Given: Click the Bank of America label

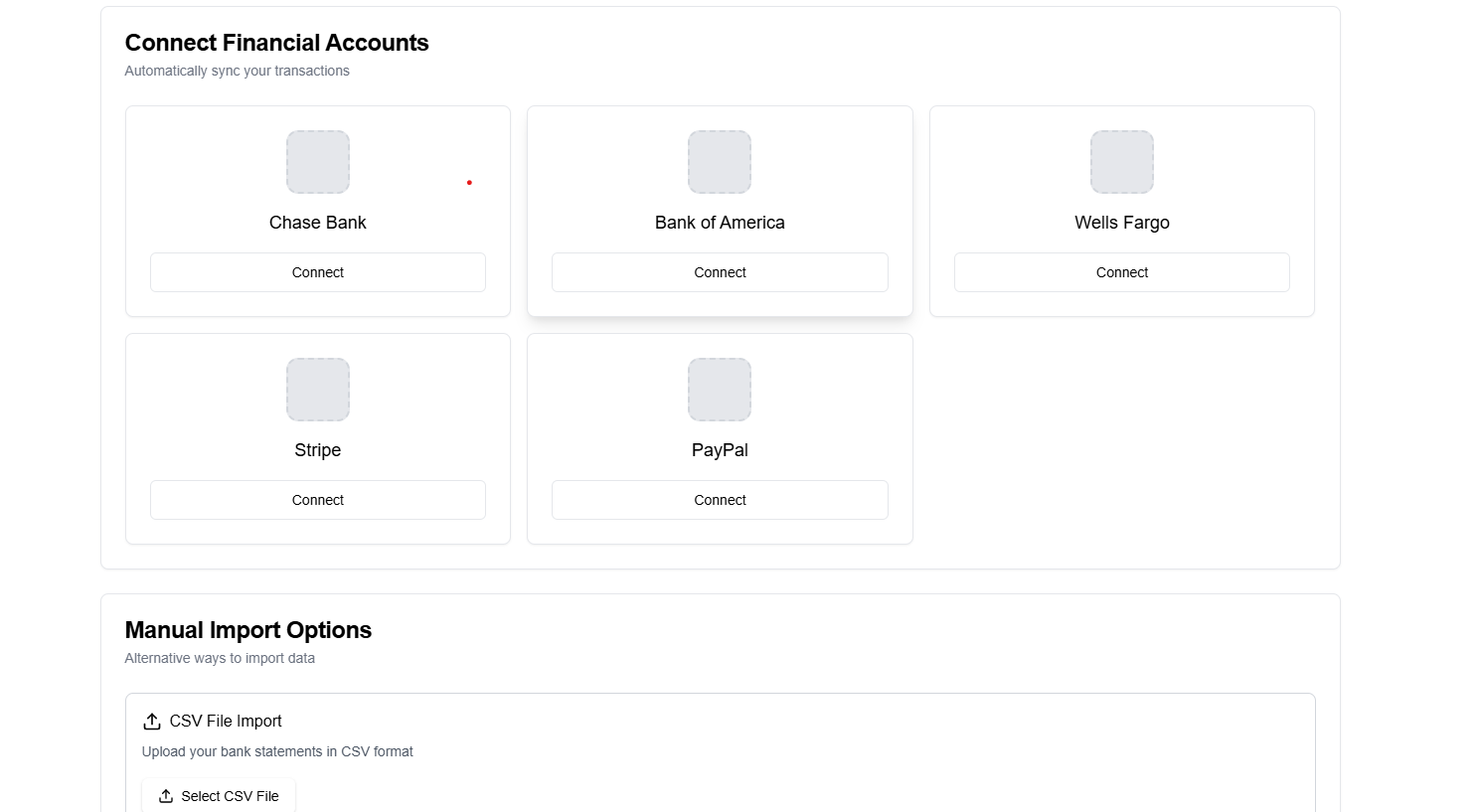Looking at the screenshot, I should click(720, 223).
